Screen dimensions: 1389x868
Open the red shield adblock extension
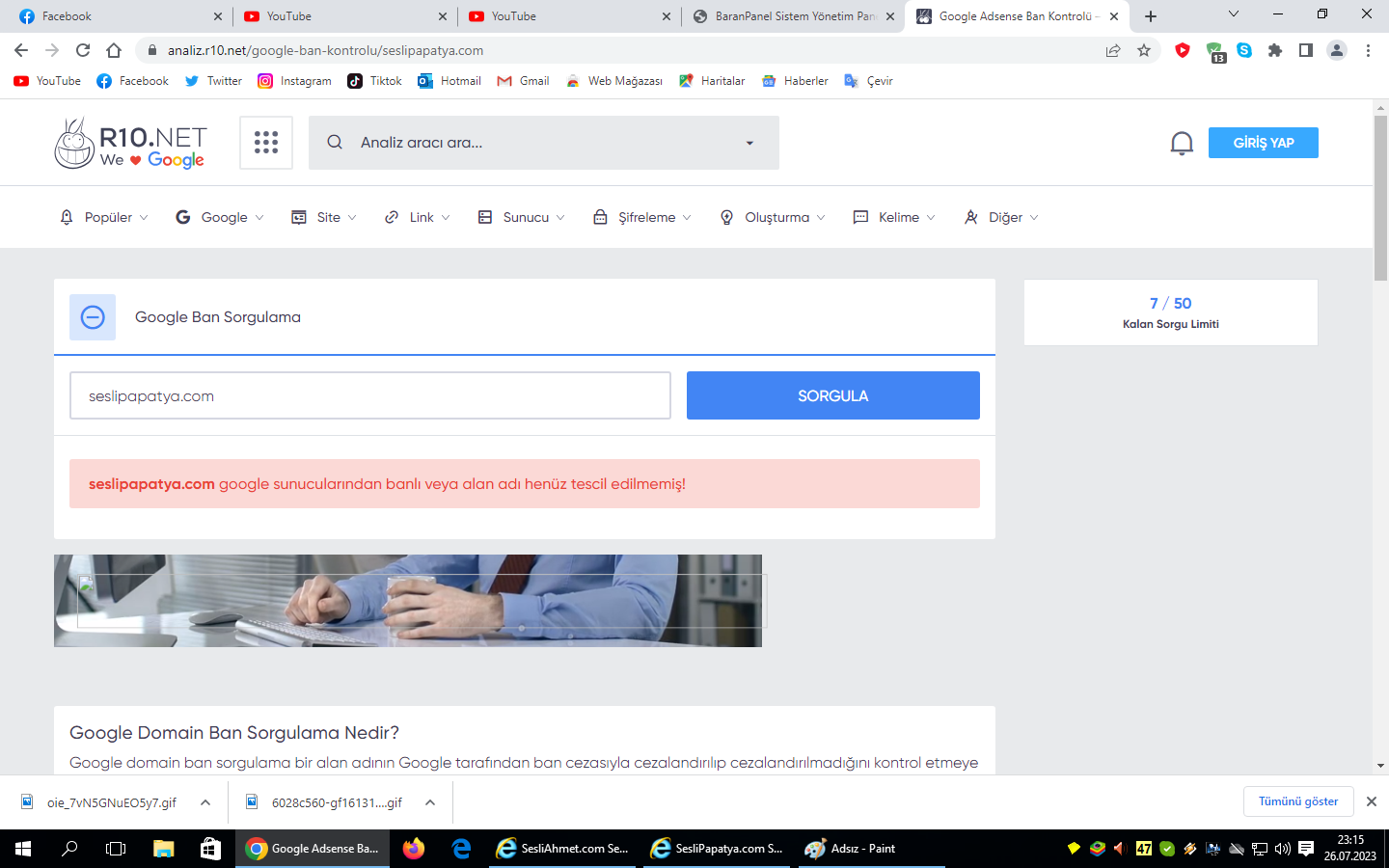(x=1183, y=50)
